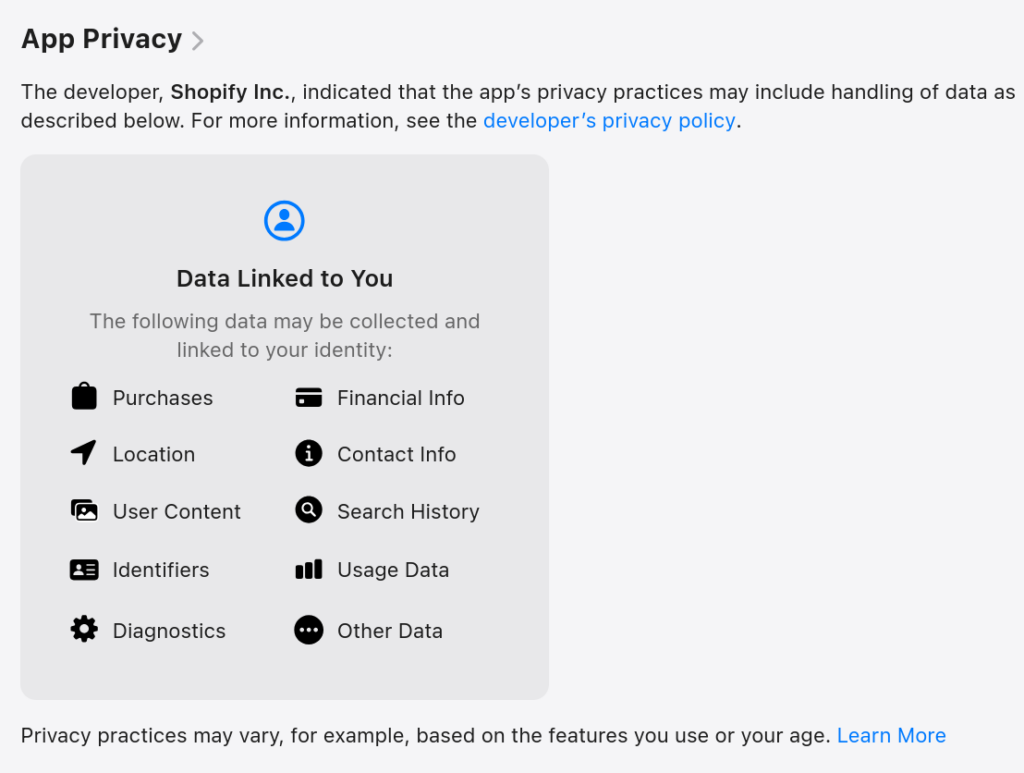
Task: Click the Shopify Inc. developer name
Action: (x=232, y=93)
